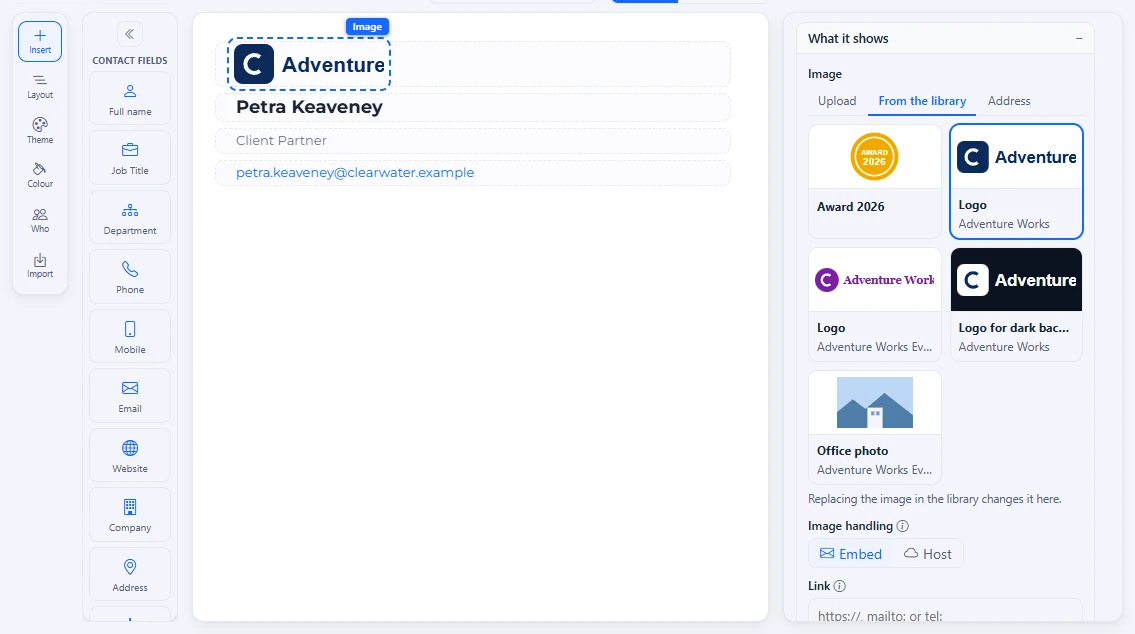Collapse the What it shows section
The width and height of the screenshot is (1135, 634).
click(1079, 38)
